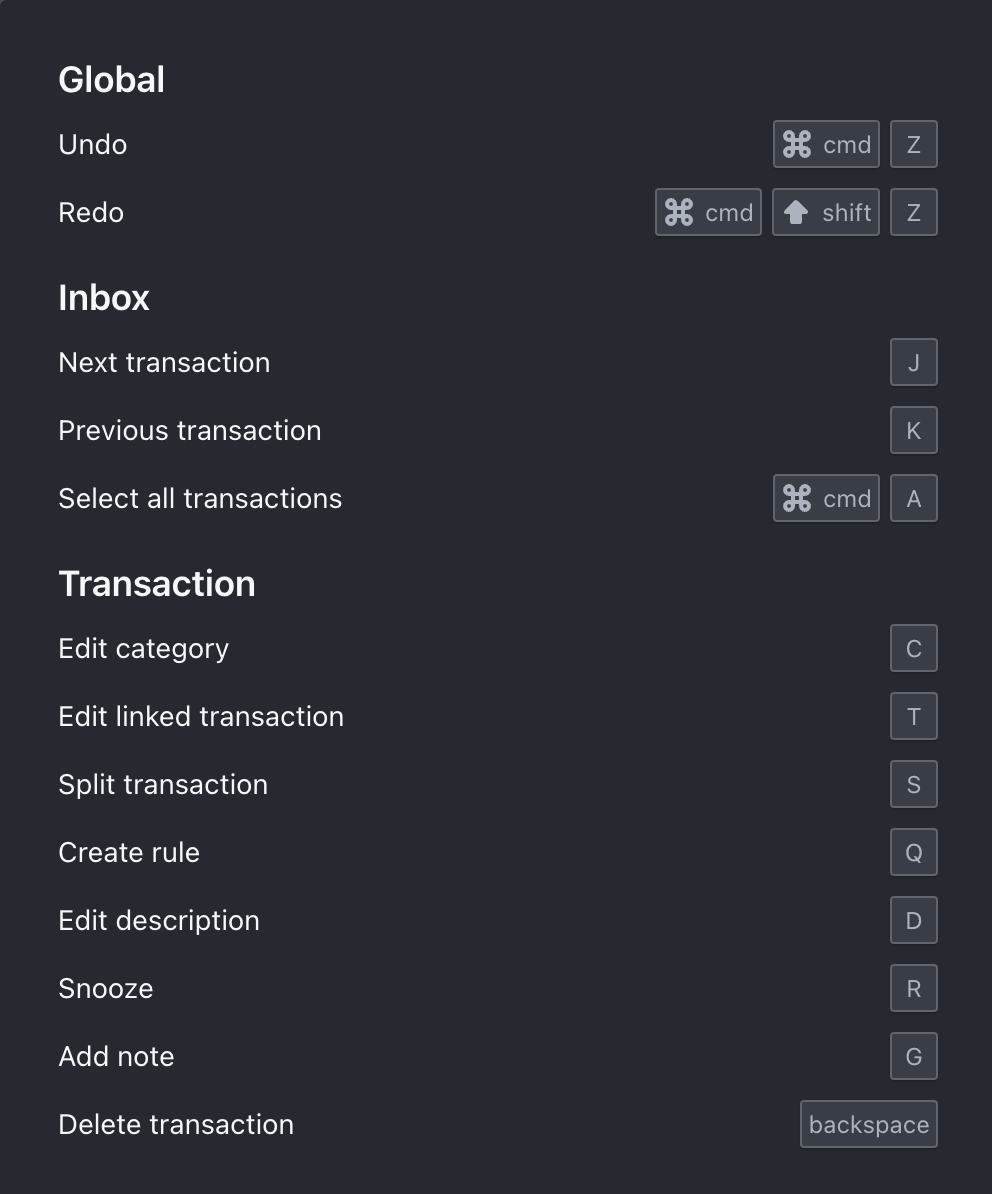Click the J key badge for Next transaction
The height and width of the screenshot is (1194, 992).
(x=913, y=362)
